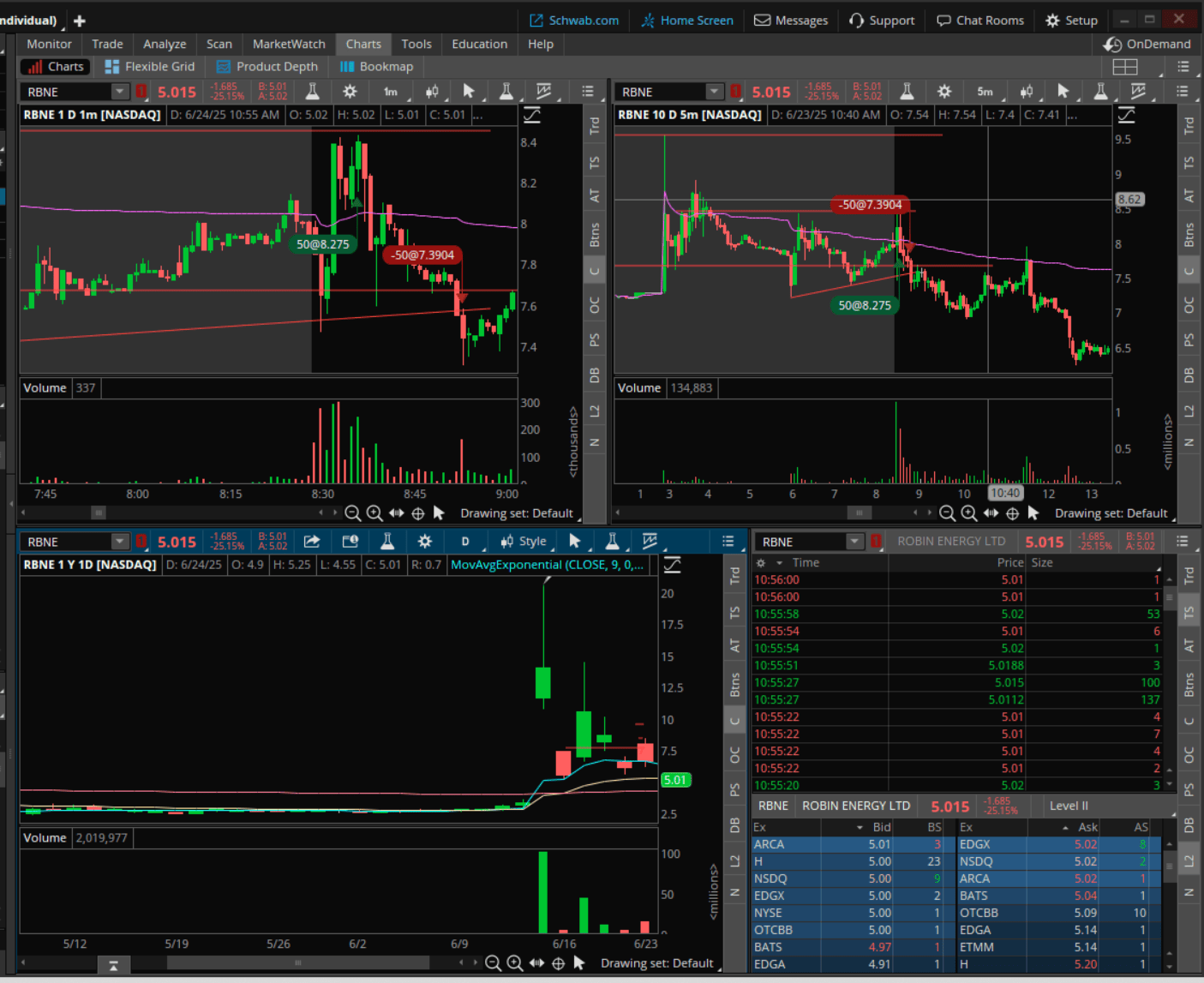
Task: Click the daily chart horizontal scrollbar thumb
Action: (x=297, y=962)
